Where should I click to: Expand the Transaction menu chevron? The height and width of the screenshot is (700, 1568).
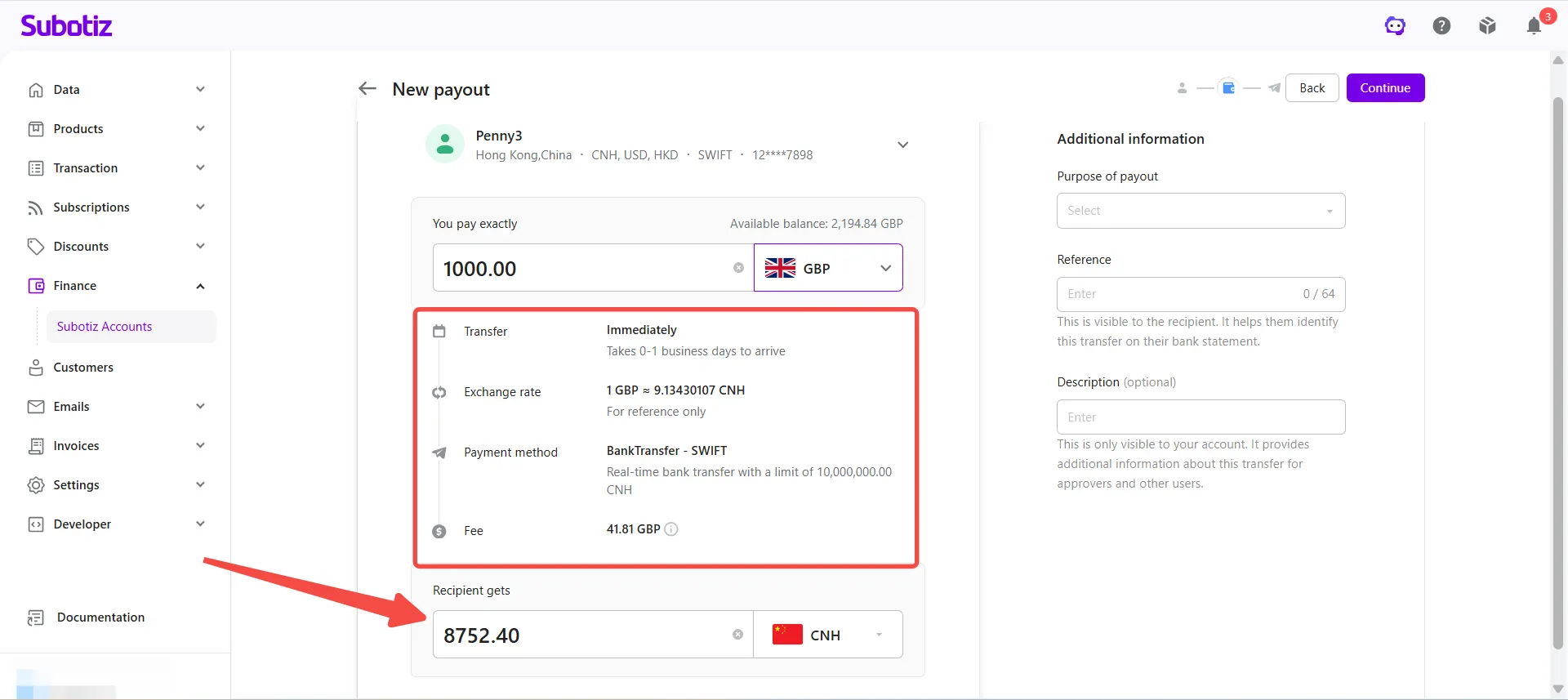pos(200,167)
